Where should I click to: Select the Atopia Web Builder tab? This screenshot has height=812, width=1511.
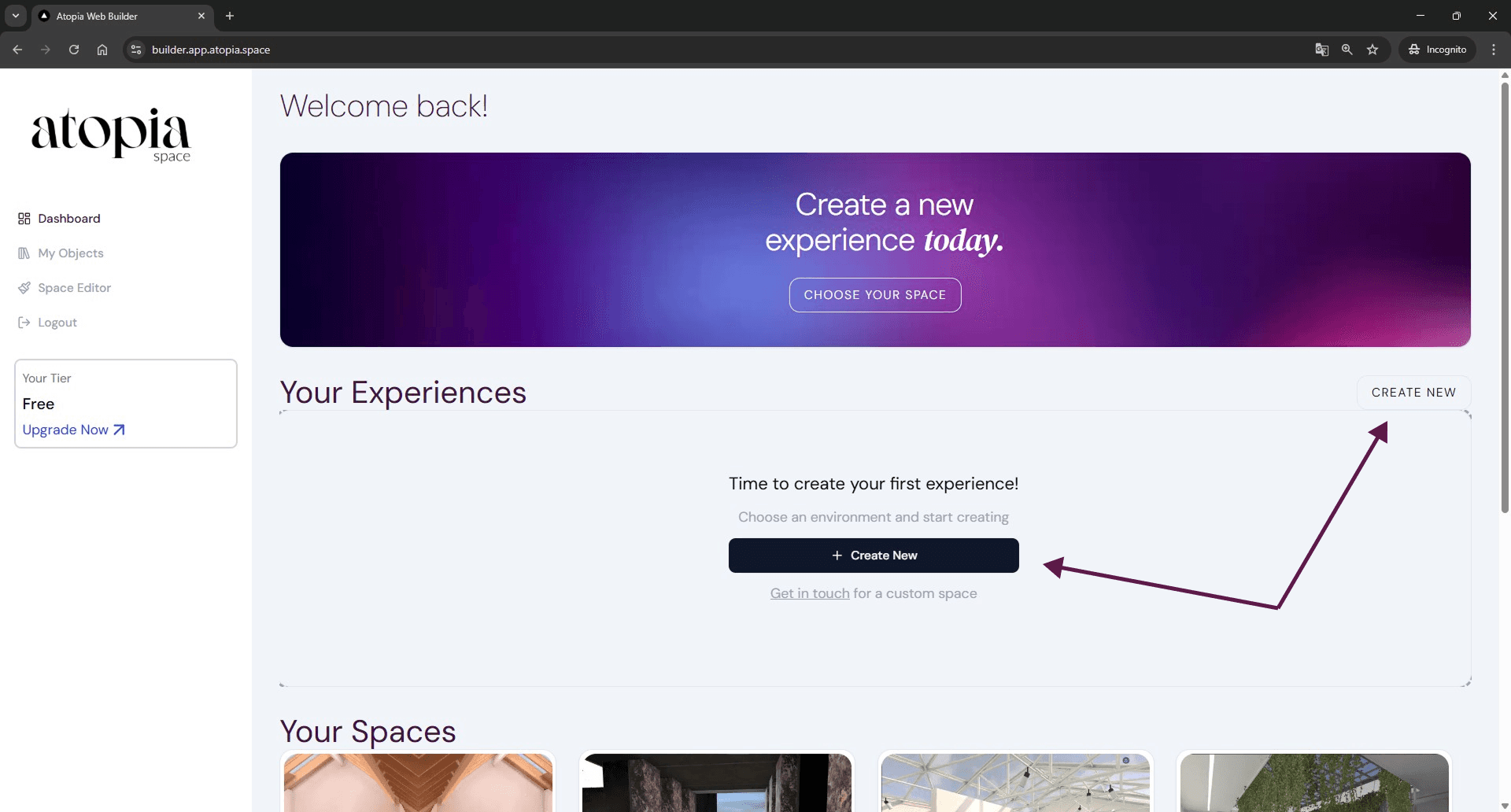(x=122, y=16)
